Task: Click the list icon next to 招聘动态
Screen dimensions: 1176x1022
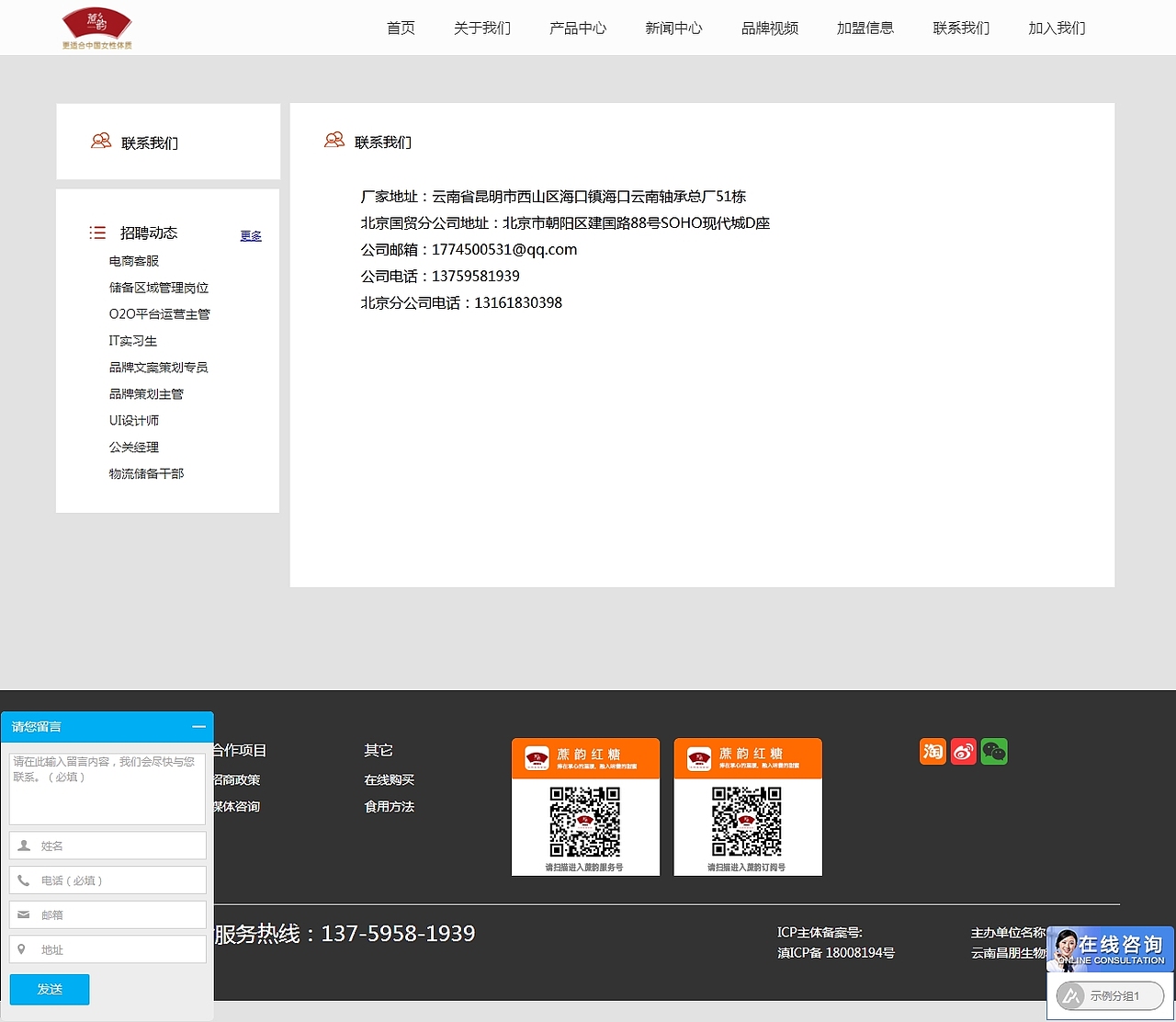Action: [x=97, y=233]
